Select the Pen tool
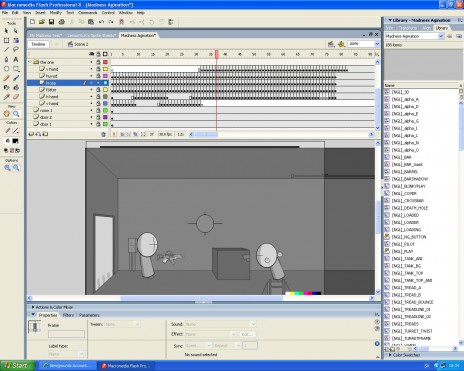Screen dimensions: 464x371 (x=6, y=59)
